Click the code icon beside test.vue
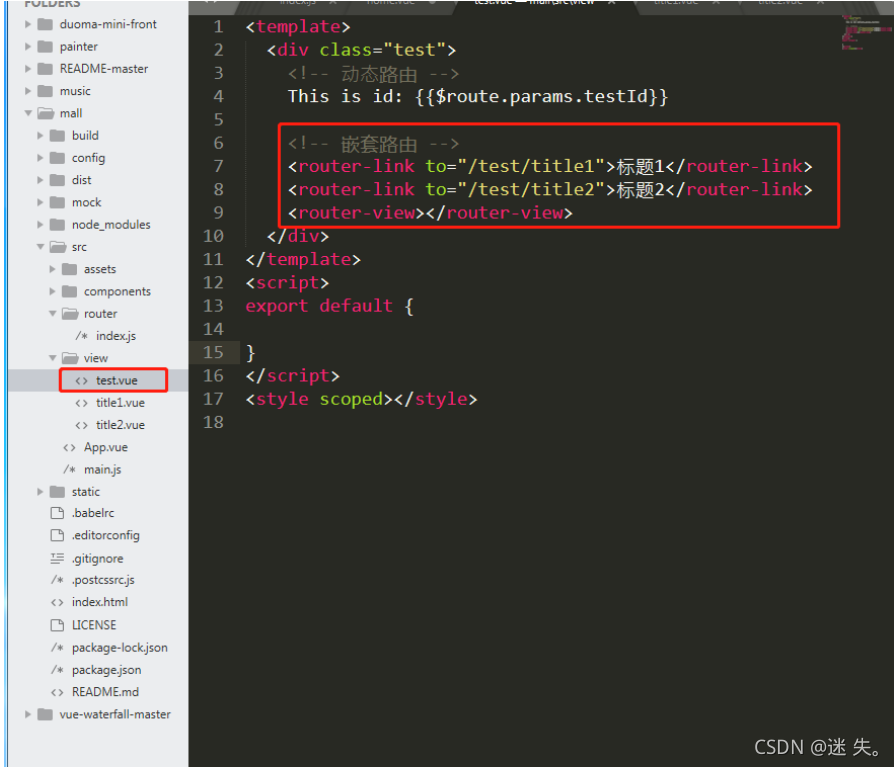 (x=82, y=381)
